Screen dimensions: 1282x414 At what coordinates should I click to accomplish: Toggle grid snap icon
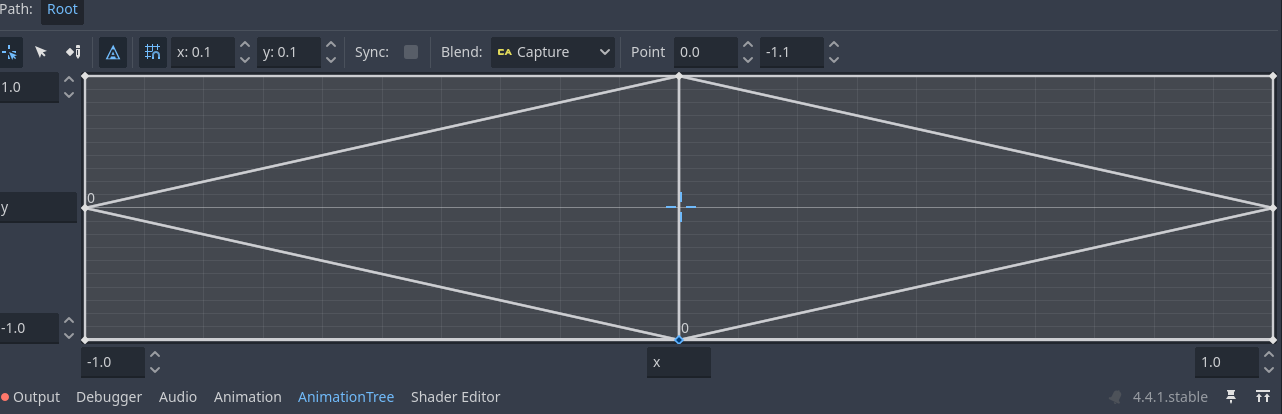coord(152,52)
